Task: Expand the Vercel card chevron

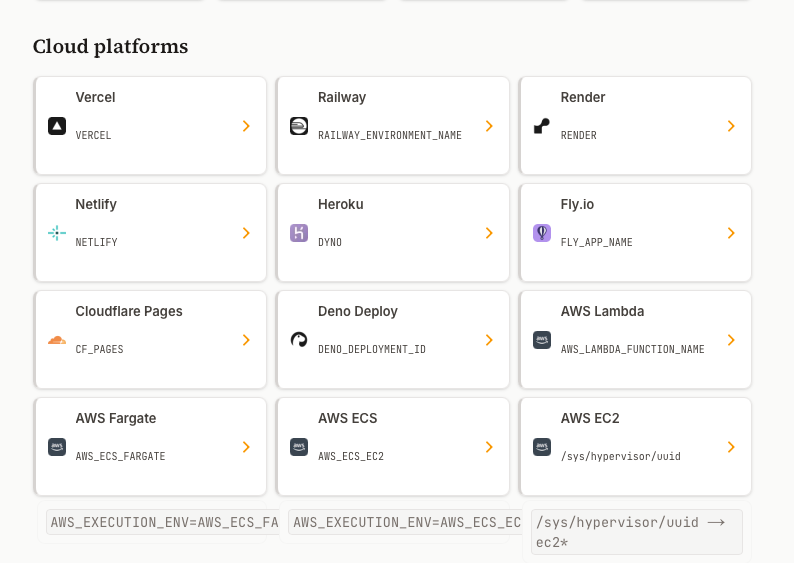Action: [246, 126]
